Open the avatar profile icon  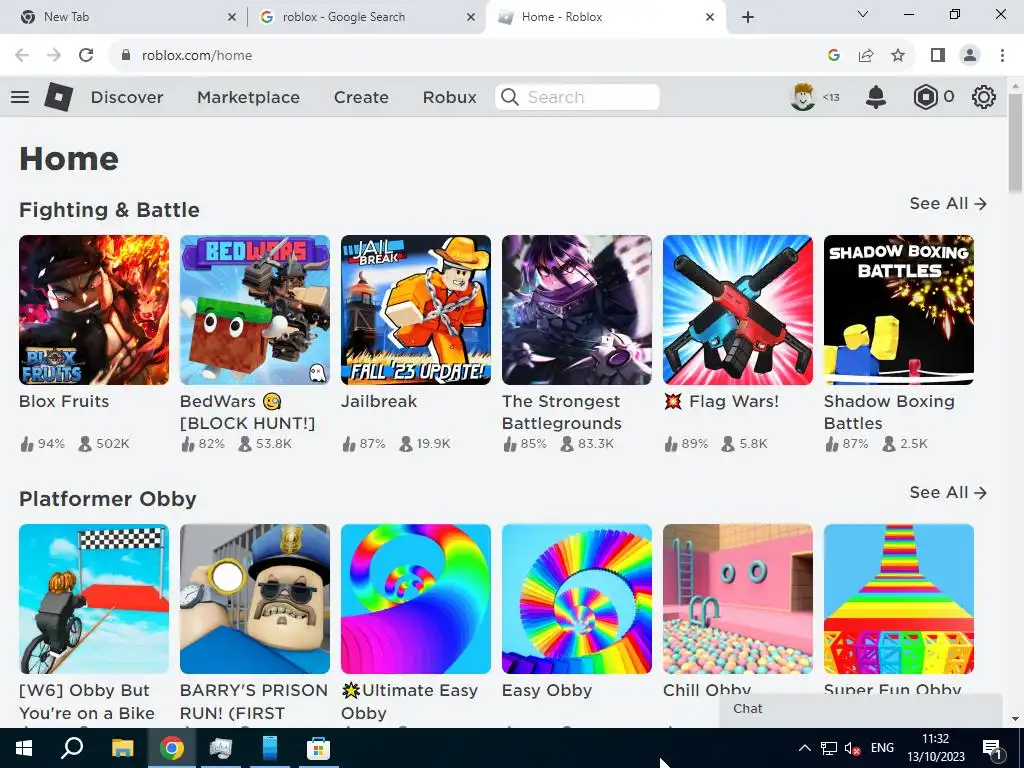803,97
